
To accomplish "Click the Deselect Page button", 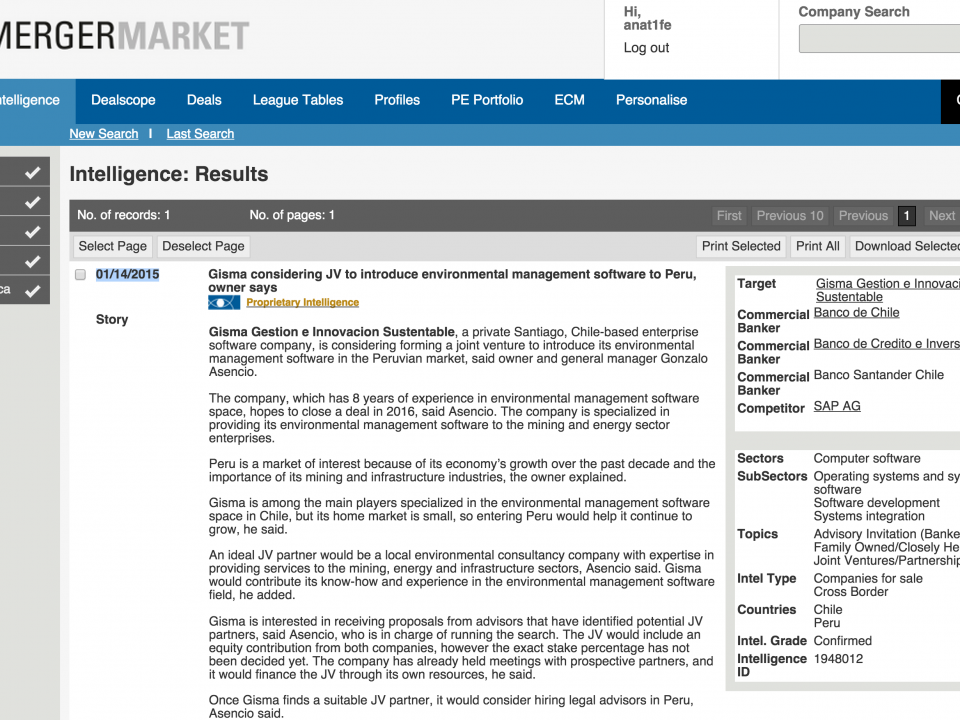I will (x=203, y=246).
